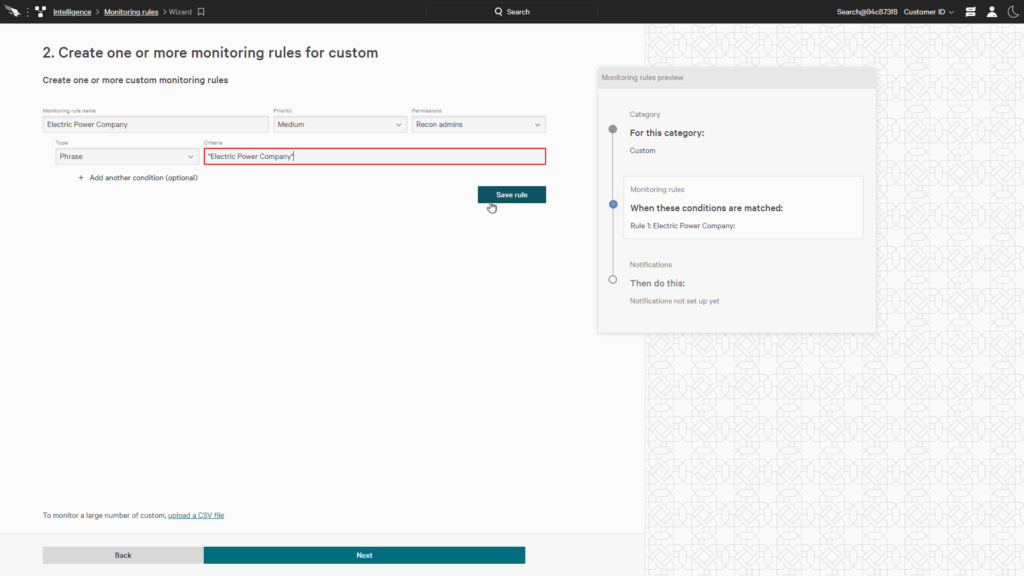Screen dimensions: 1024x576
Task: Select the Monitoring rules step marker
Action: [x=613, y=204]
